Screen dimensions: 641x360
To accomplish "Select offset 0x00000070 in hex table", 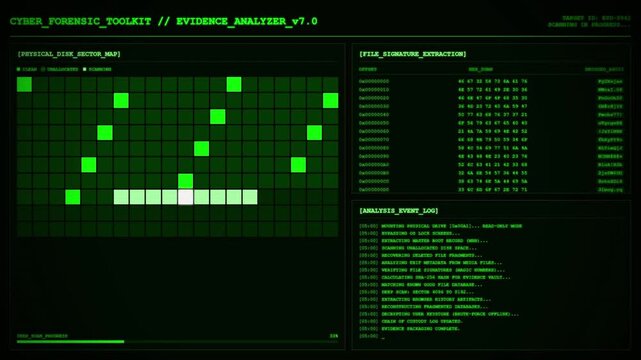I will point(374,139).
